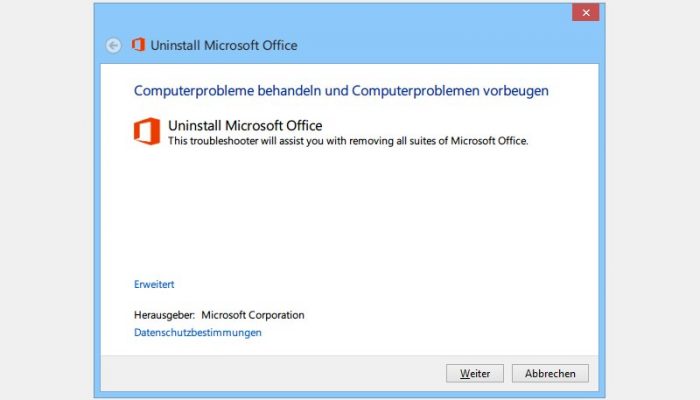Screen dimensions: 700x400
Task: Click the window title text Uninstall Microsoft Office
Action: click(x=224, y=45)
